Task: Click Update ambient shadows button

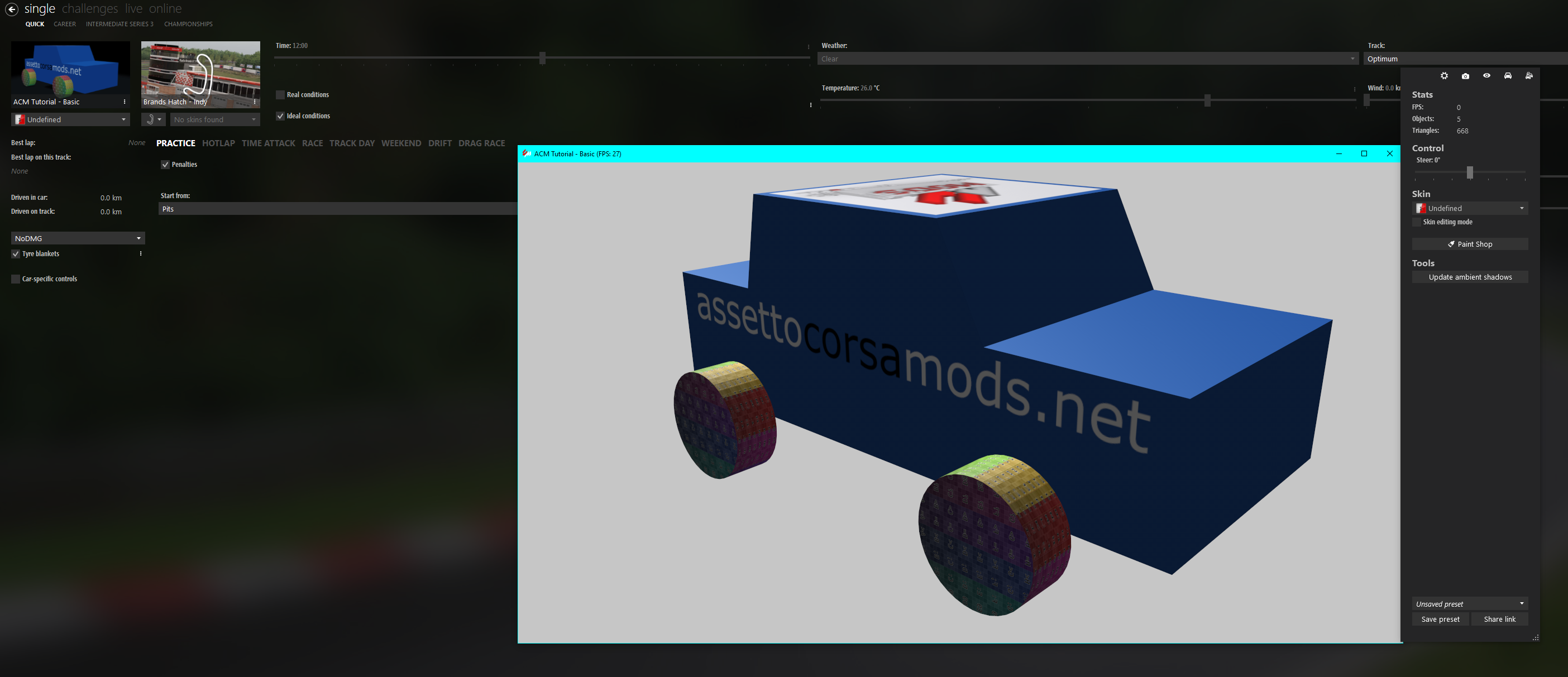Action: [1470, 277]
